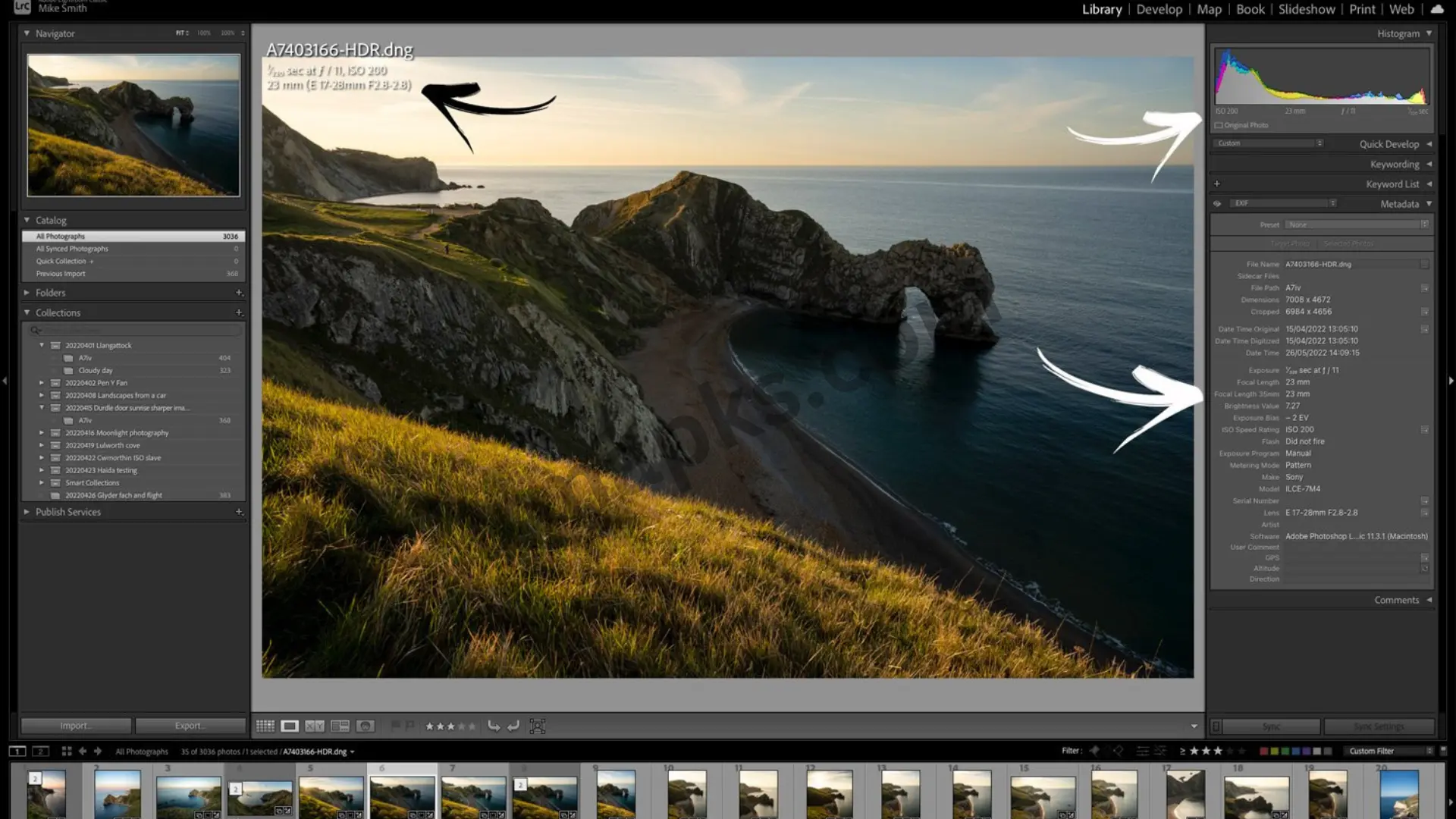Toggle filters on/off switch at filmstrip right

[x=1443, y=751]
